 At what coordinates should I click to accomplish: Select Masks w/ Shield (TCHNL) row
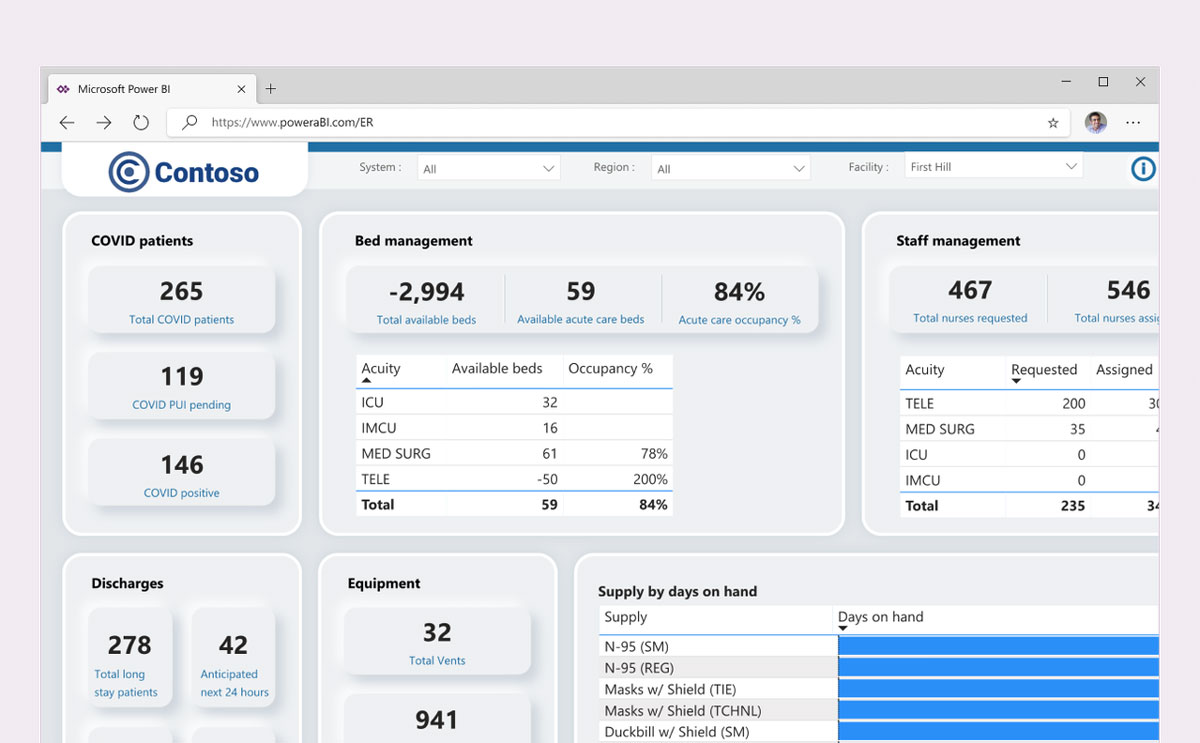point(878,711)
